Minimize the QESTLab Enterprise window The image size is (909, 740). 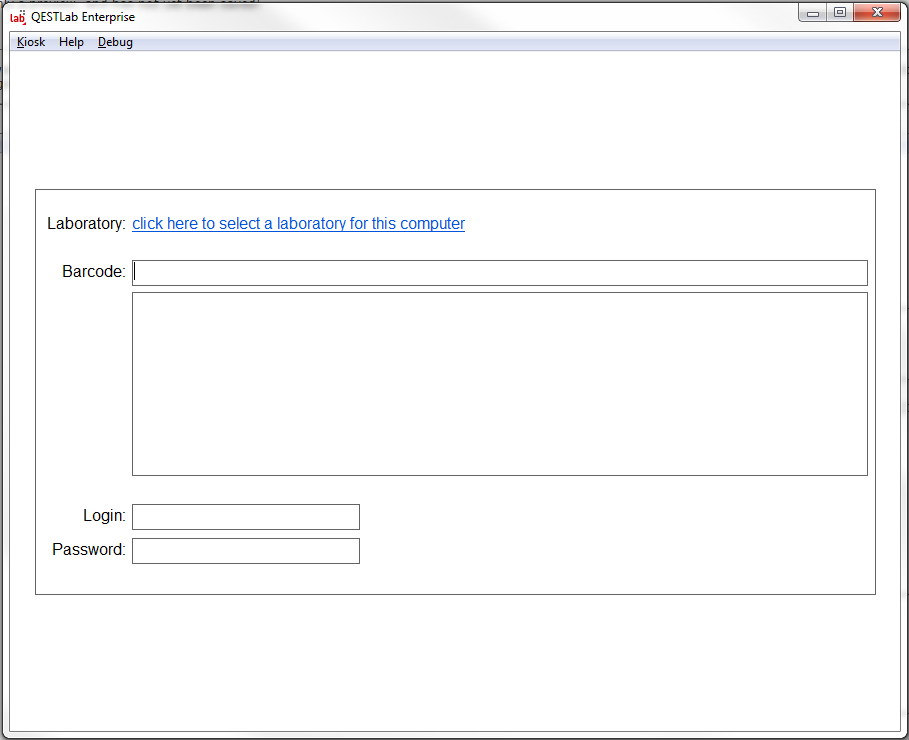[x=813, y=13]
